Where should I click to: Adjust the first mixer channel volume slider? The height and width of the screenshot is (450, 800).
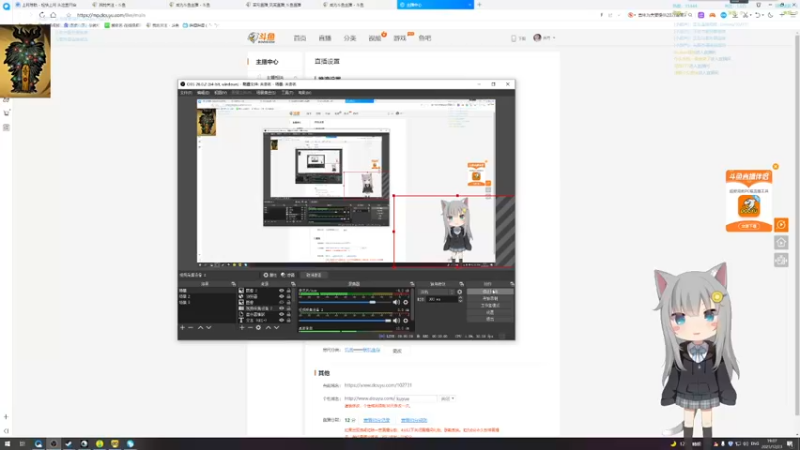tap(345, 302)
